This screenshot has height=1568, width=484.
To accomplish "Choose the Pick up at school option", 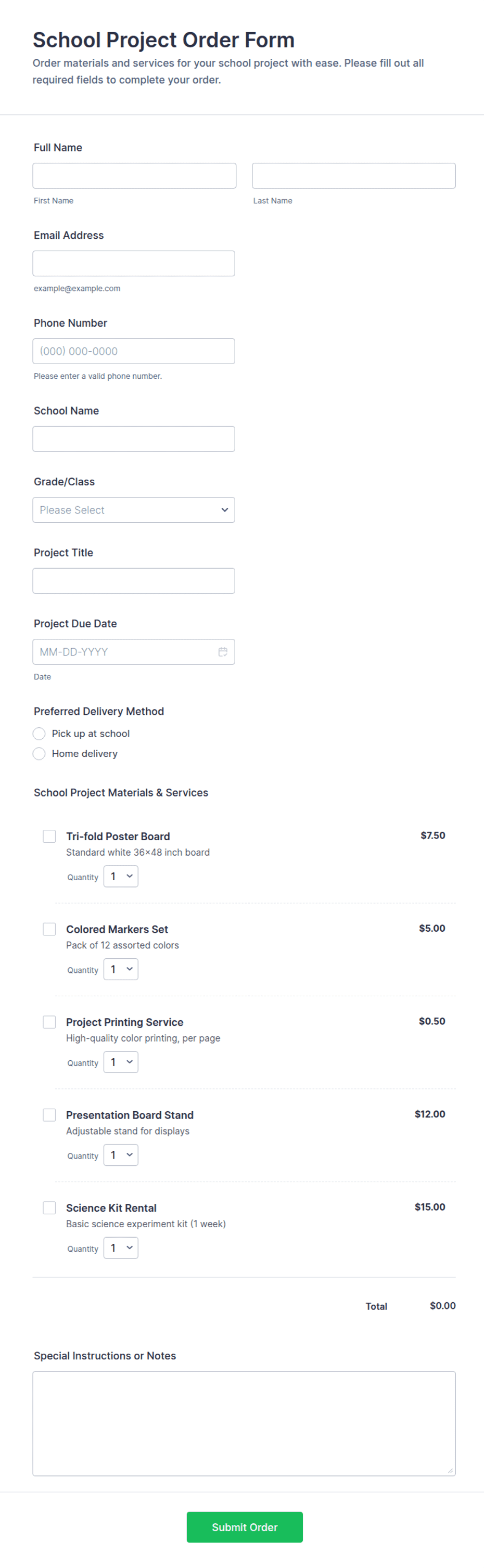I will point(39,734).
